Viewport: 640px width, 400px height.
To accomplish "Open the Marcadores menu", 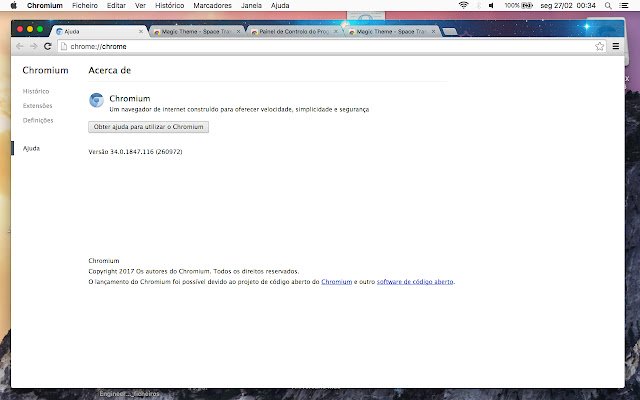I will click(x=212, y=5).
